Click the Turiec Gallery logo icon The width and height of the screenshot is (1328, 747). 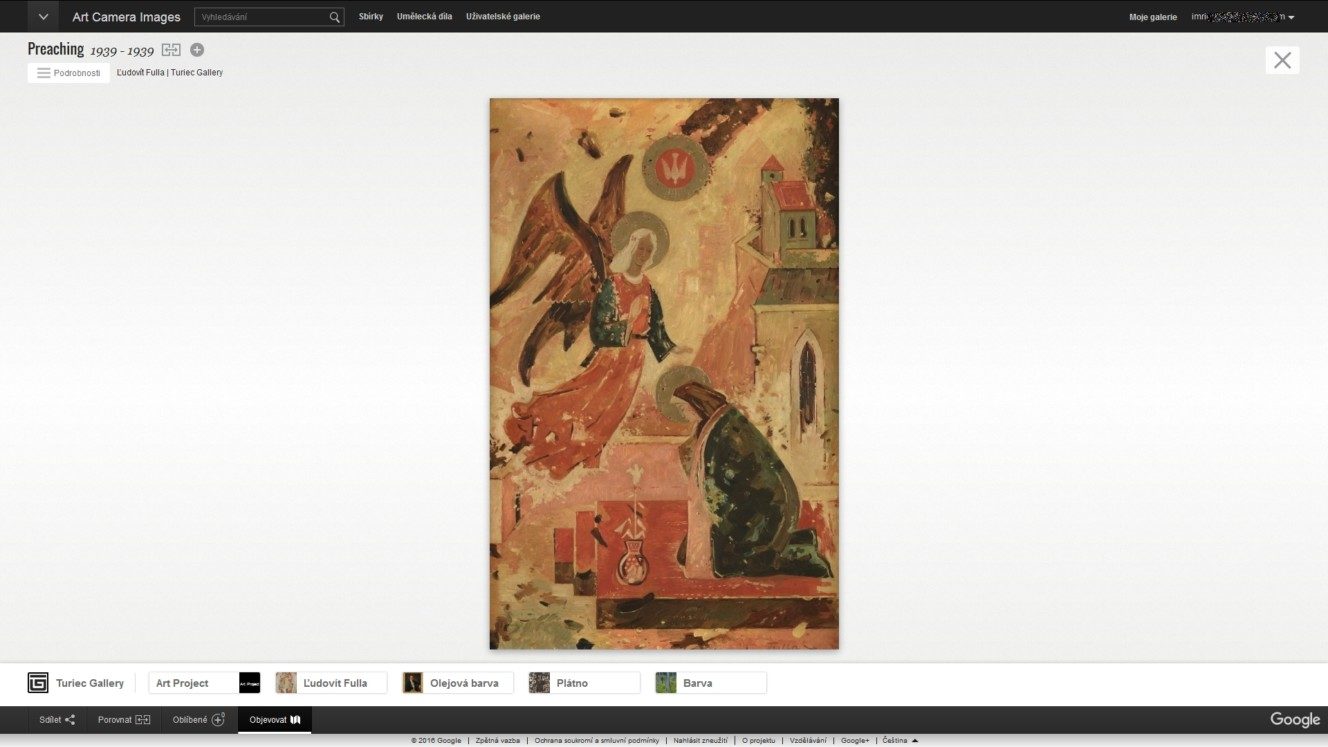38,683
